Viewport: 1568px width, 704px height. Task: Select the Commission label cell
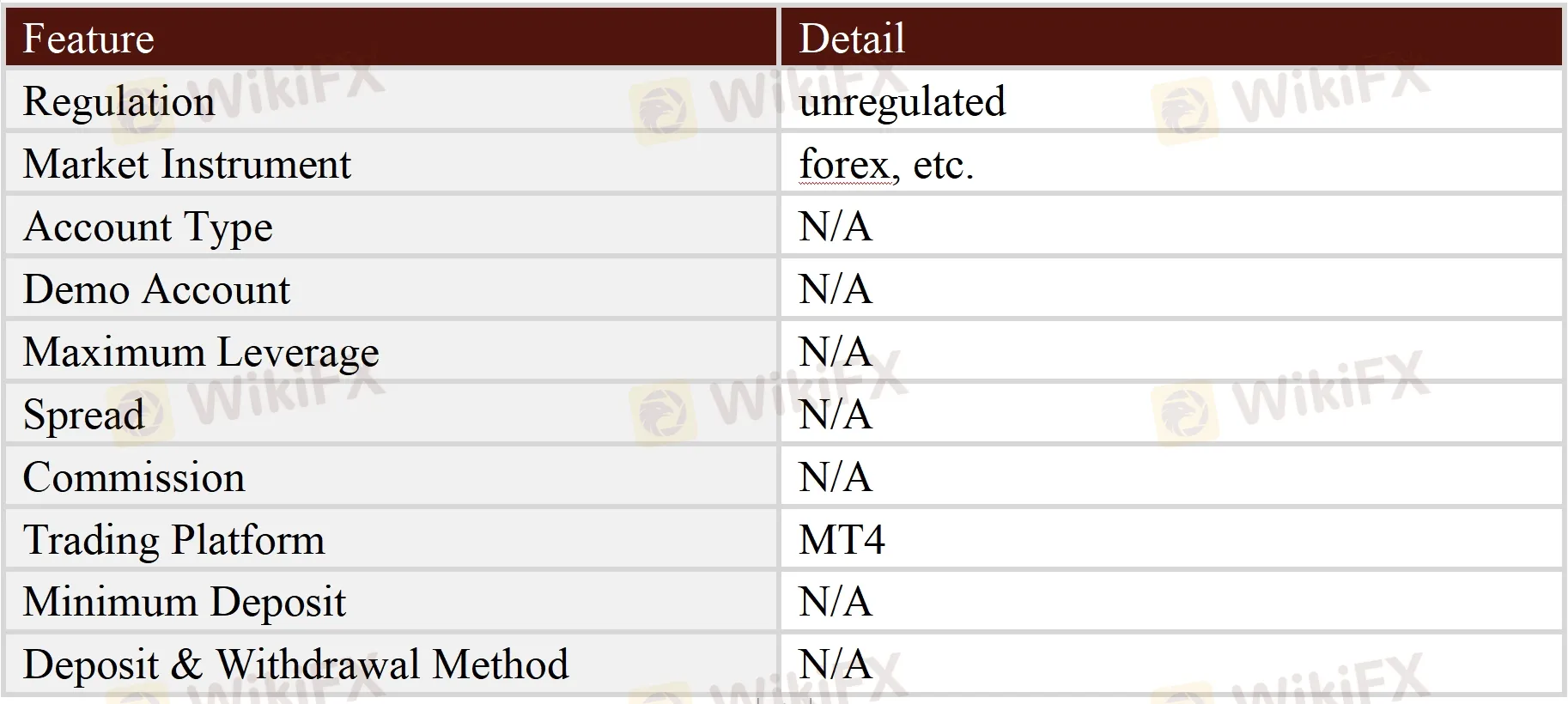coord(134,477)
